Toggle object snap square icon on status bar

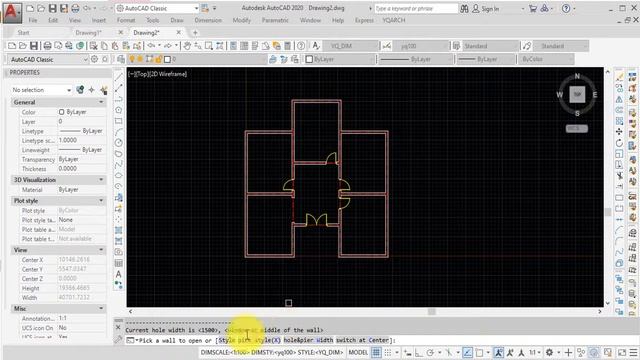[x=480, y=352]
